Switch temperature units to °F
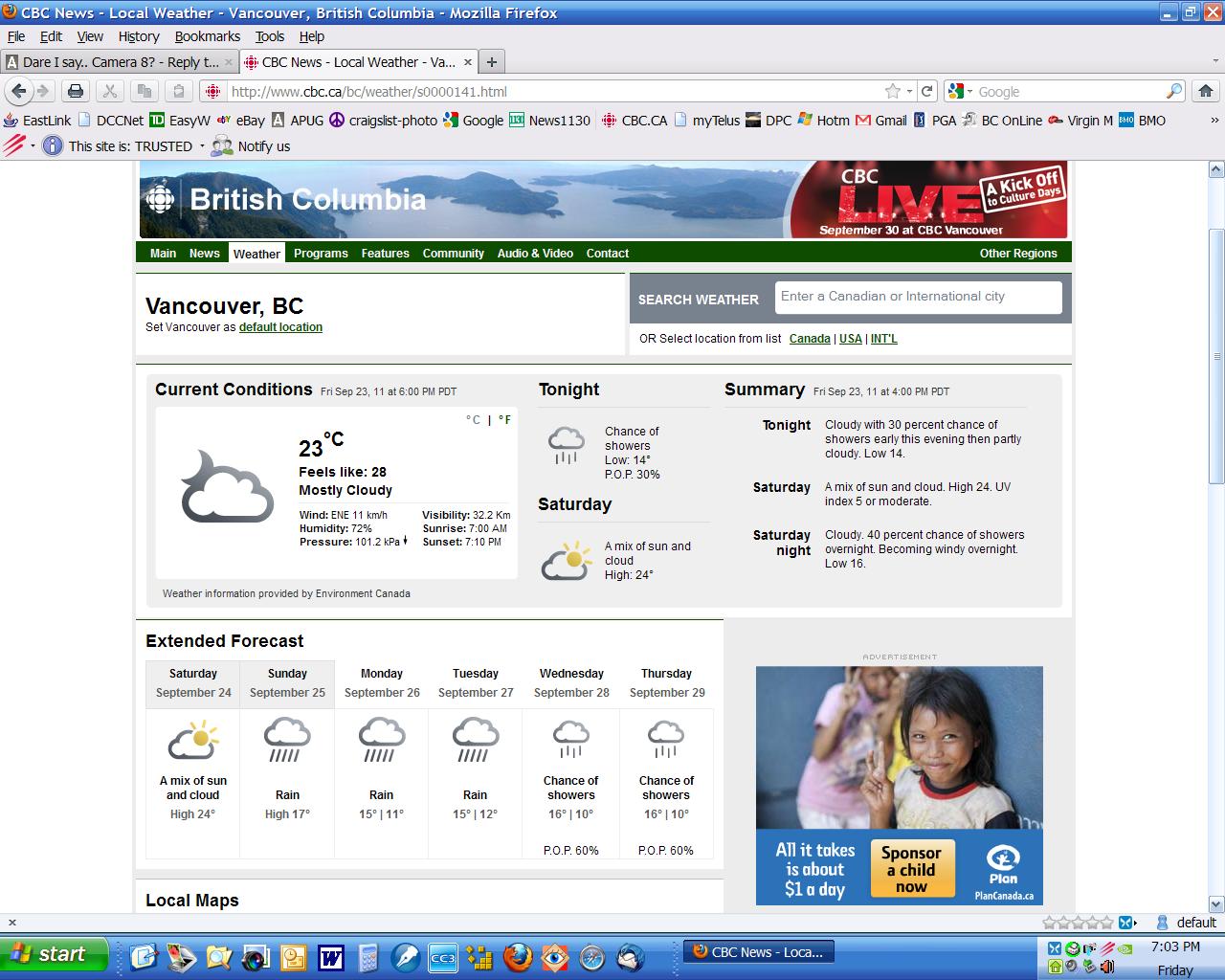This screenshot has height=980, width=1225. [504, 420]
